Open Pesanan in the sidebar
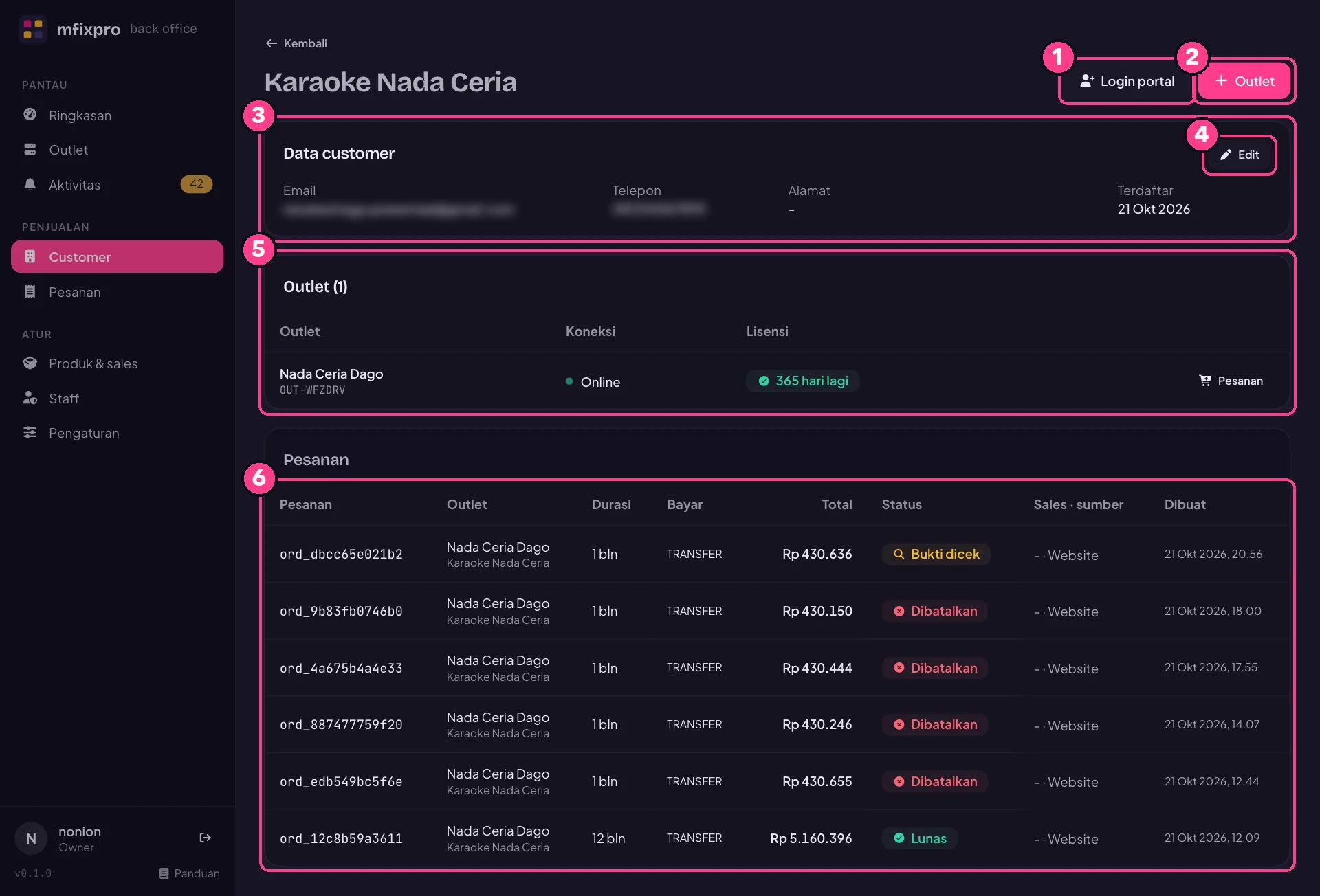 pos(117,292)
